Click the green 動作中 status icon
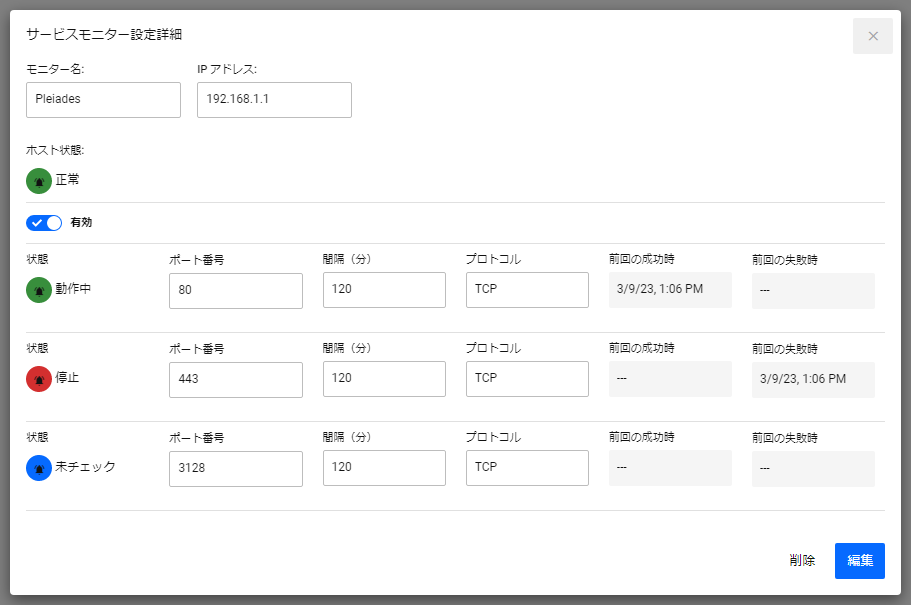 coord(39,290)
